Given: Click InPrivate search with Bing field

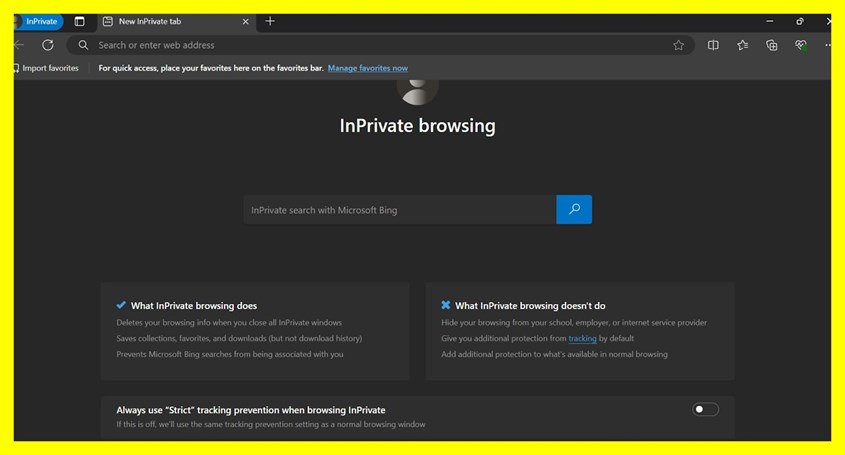Looking at the screenshot, I should [x=400, y=210].
